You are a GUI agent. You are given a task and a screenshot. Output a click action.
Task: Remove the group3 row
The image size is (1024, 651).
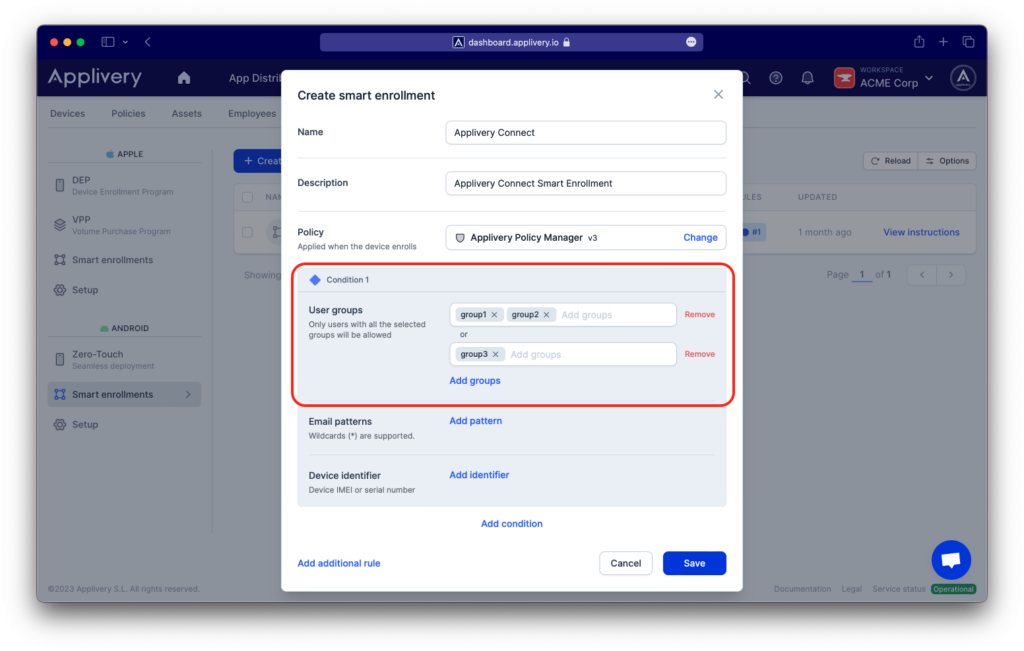click(x=699, y=354)
